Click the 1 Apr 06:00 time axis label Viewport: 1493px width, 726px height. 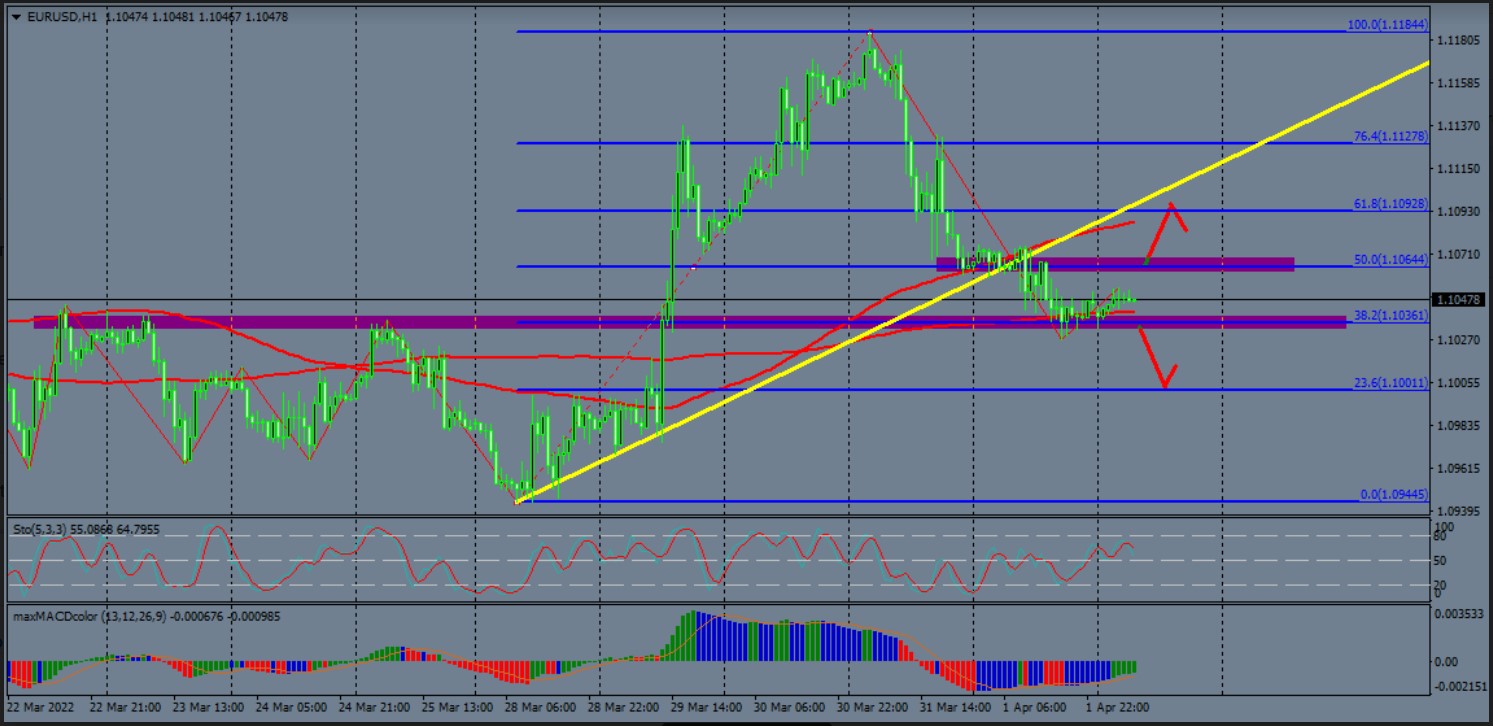[x=1037, y=707]
